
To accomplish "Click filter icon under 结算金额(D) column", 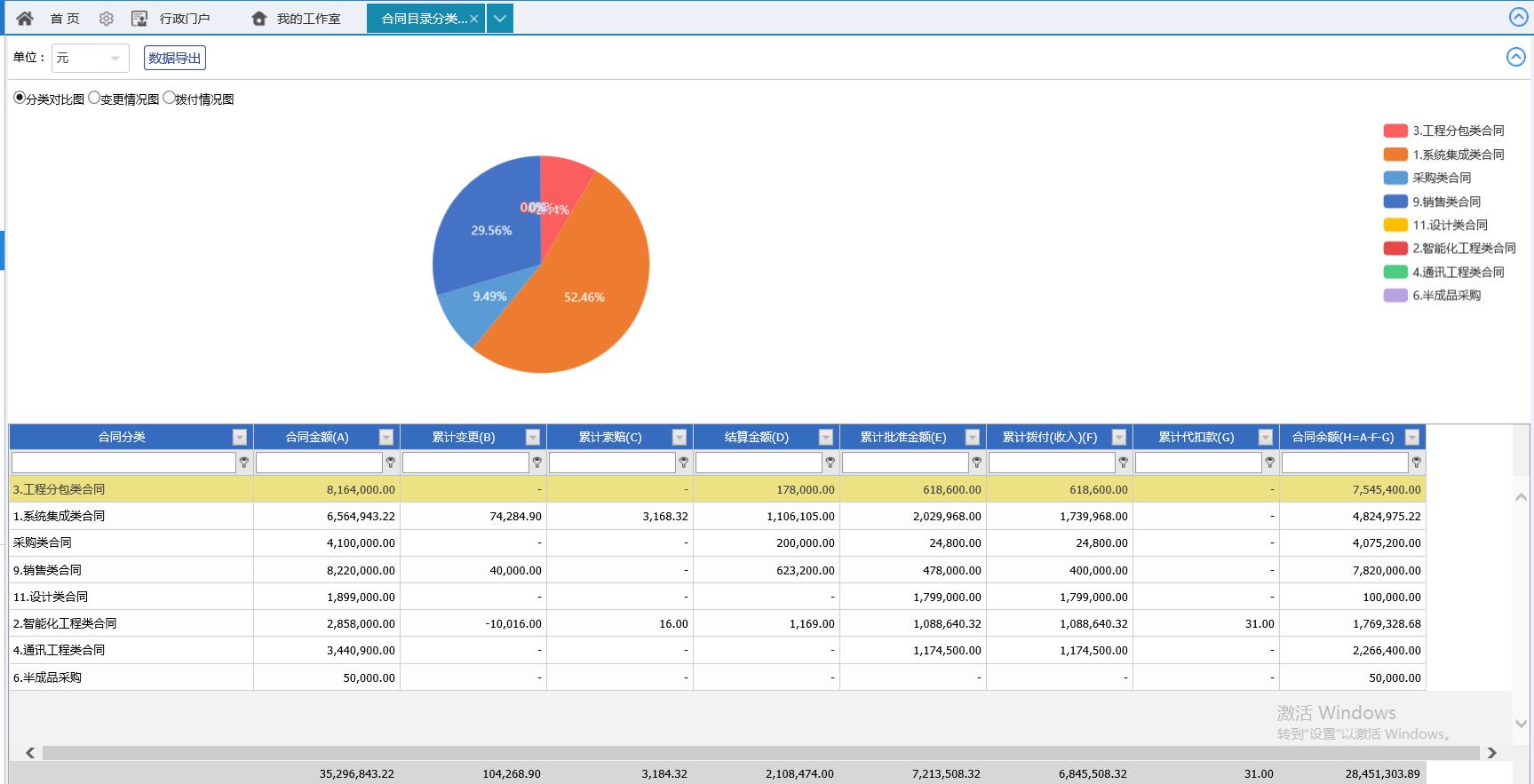I will 831,463.
